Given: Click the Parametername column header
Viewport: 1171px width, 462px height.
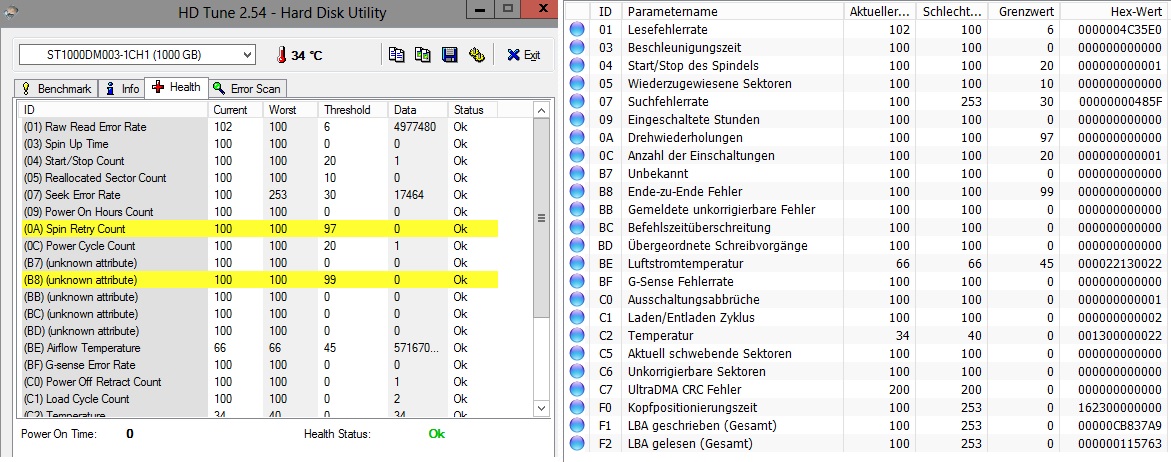Looking at the screenshot, I should [733, 12].
